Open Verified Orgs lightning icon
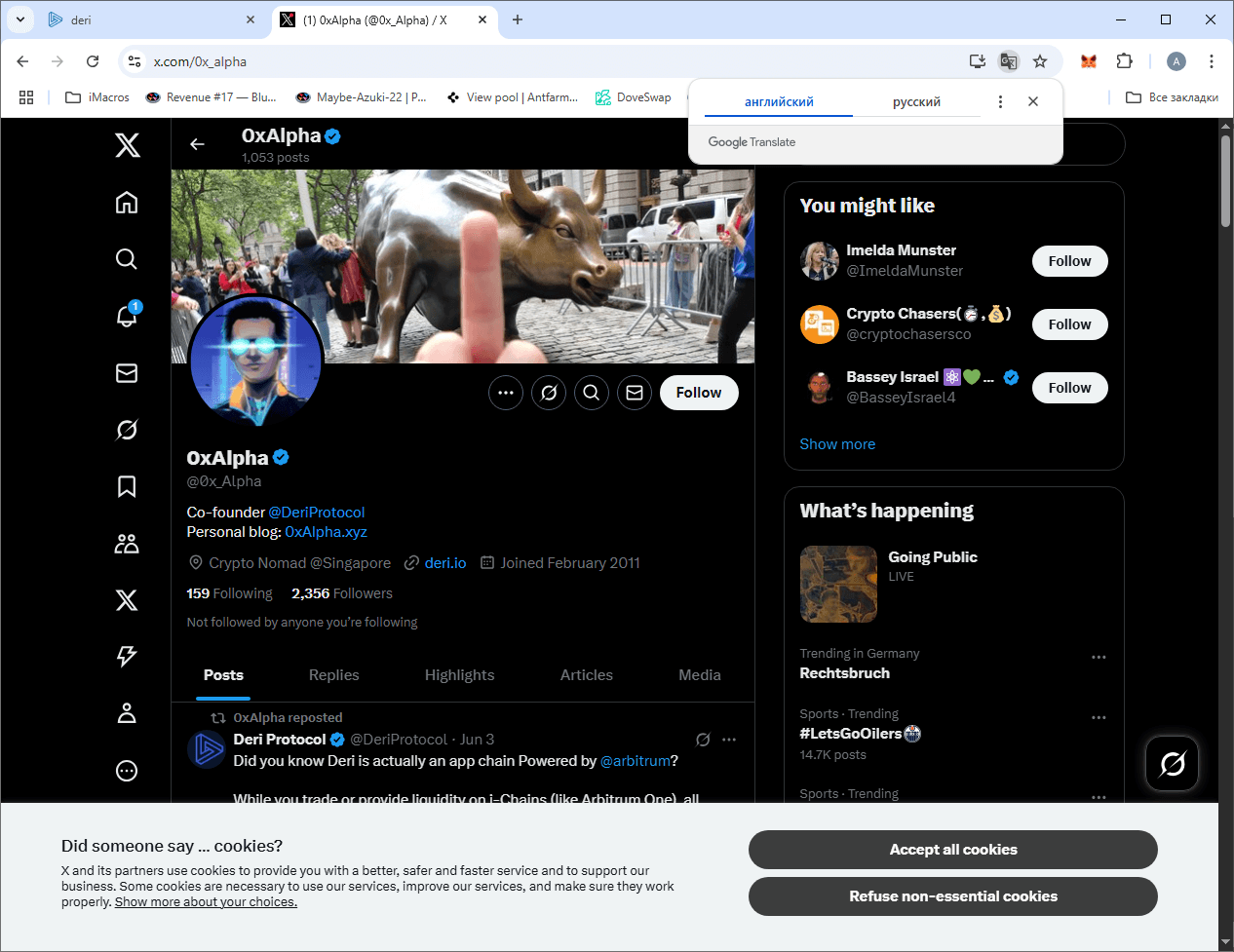The width and height of the screenshot is (1234, 952). pyautogui.click(x=127, y=656)
